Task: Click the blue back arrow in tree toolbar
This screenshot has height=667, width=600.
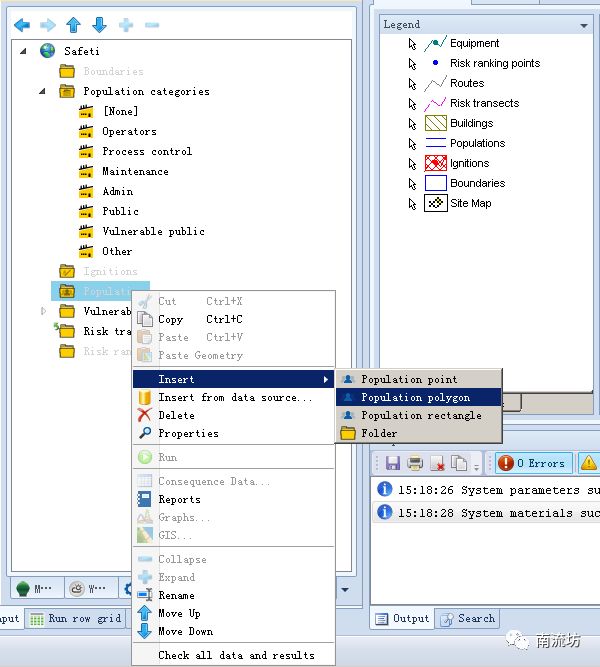Action: (22, 25)
